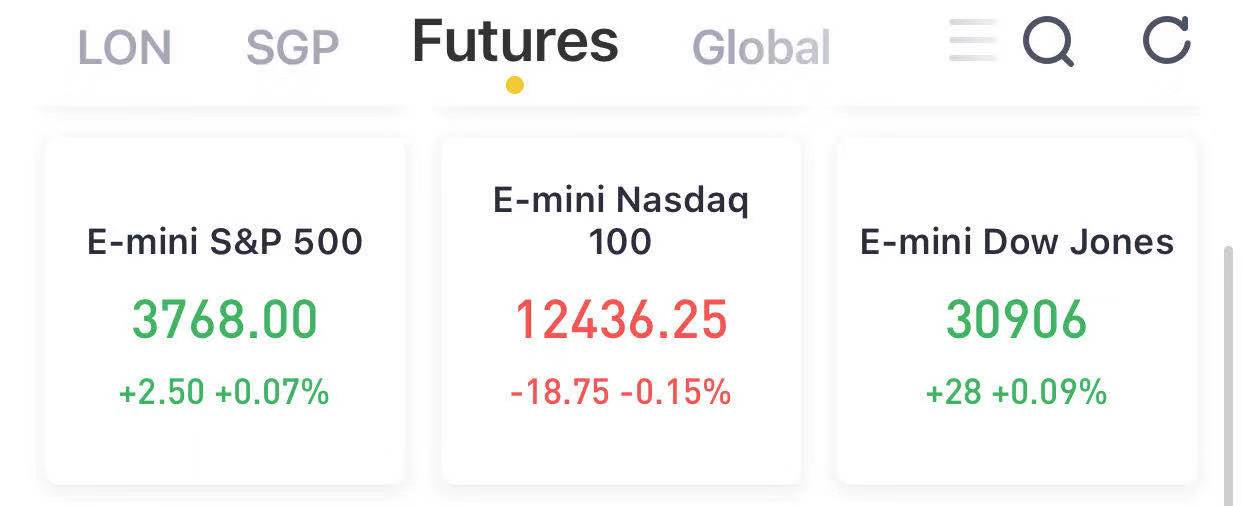Click the 3768.00 price value
Screen dimensions: 1242x506
(x=225, y=320)
